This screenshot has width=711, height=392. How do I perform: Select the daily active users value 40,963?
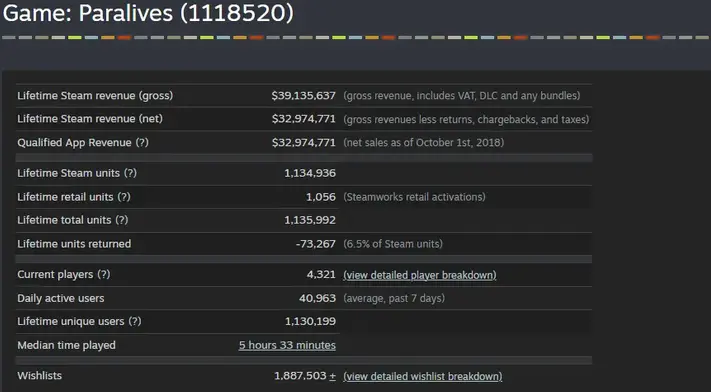(317, 298)
